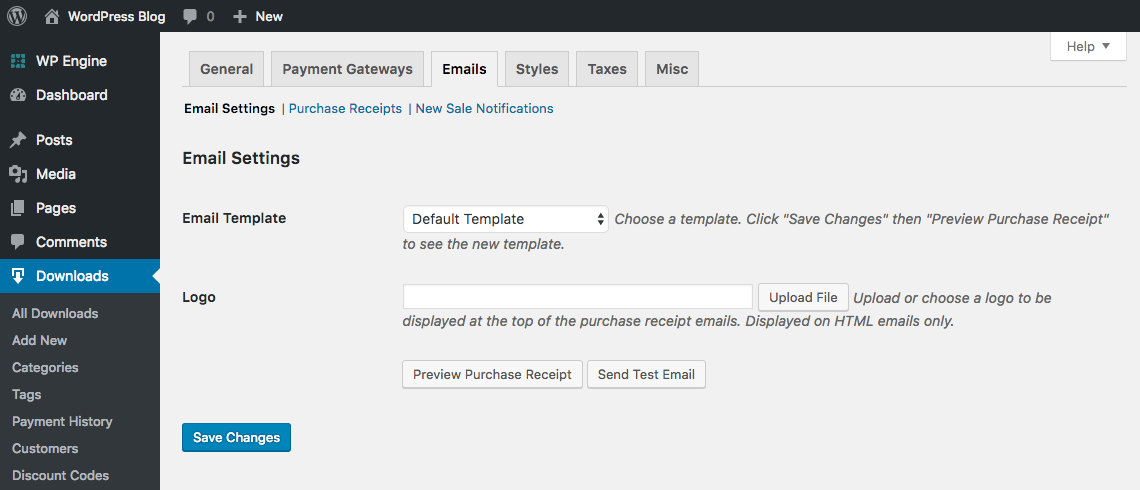Open the Taxes tab
The image size is (1140, 490).
607,69
